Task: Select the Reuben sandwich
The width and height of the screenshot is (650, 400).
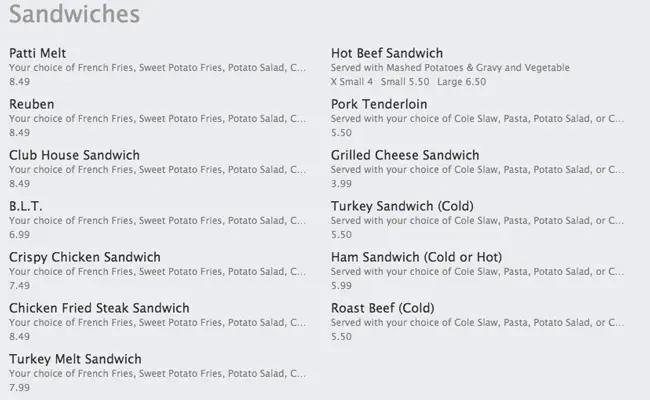Action: click(x=32, y=104)
